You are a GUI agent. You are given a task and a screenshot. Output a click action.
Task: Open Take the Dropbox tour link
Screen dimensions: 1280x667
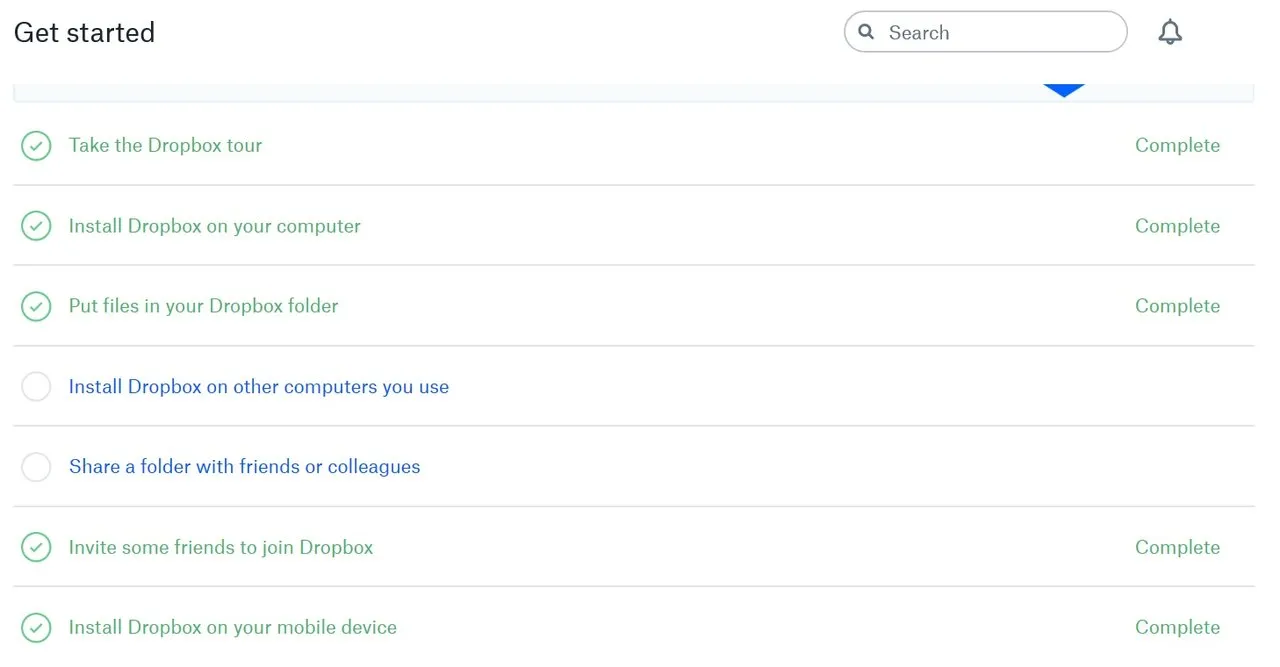click(165, 145)
